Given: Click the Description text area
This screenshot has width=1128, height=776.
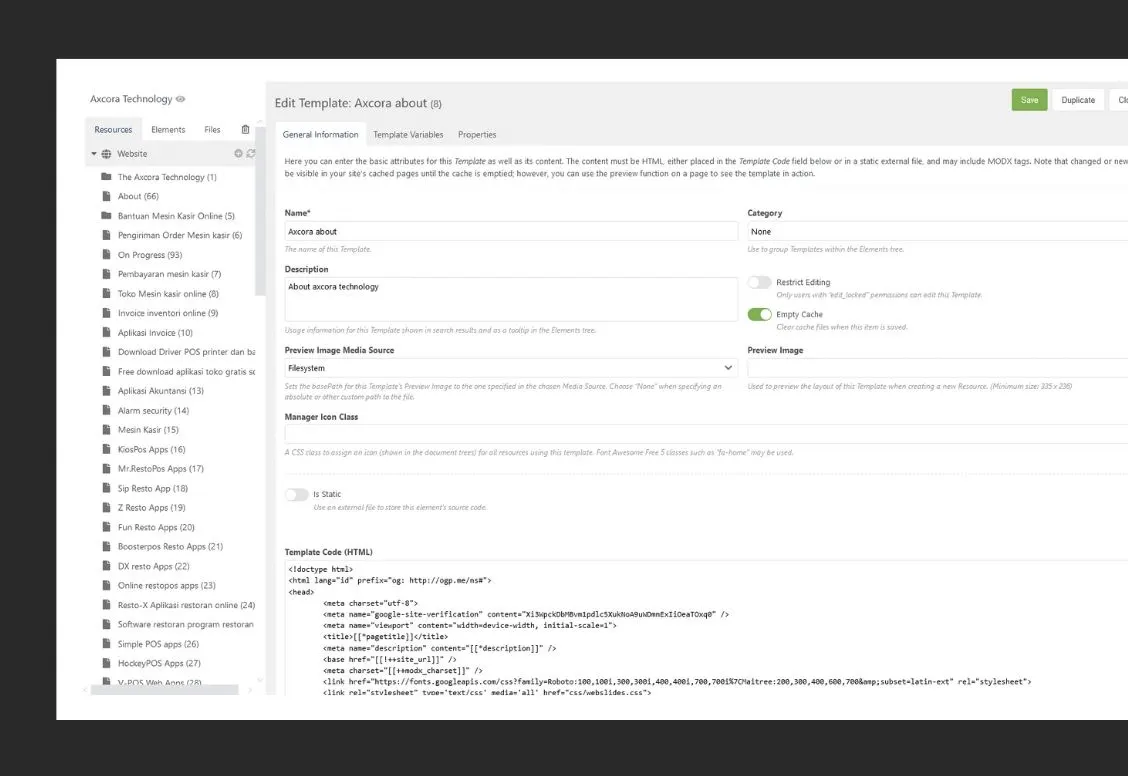Looking at the screenshot, I should pyautogui.click(x=511, y=299).
